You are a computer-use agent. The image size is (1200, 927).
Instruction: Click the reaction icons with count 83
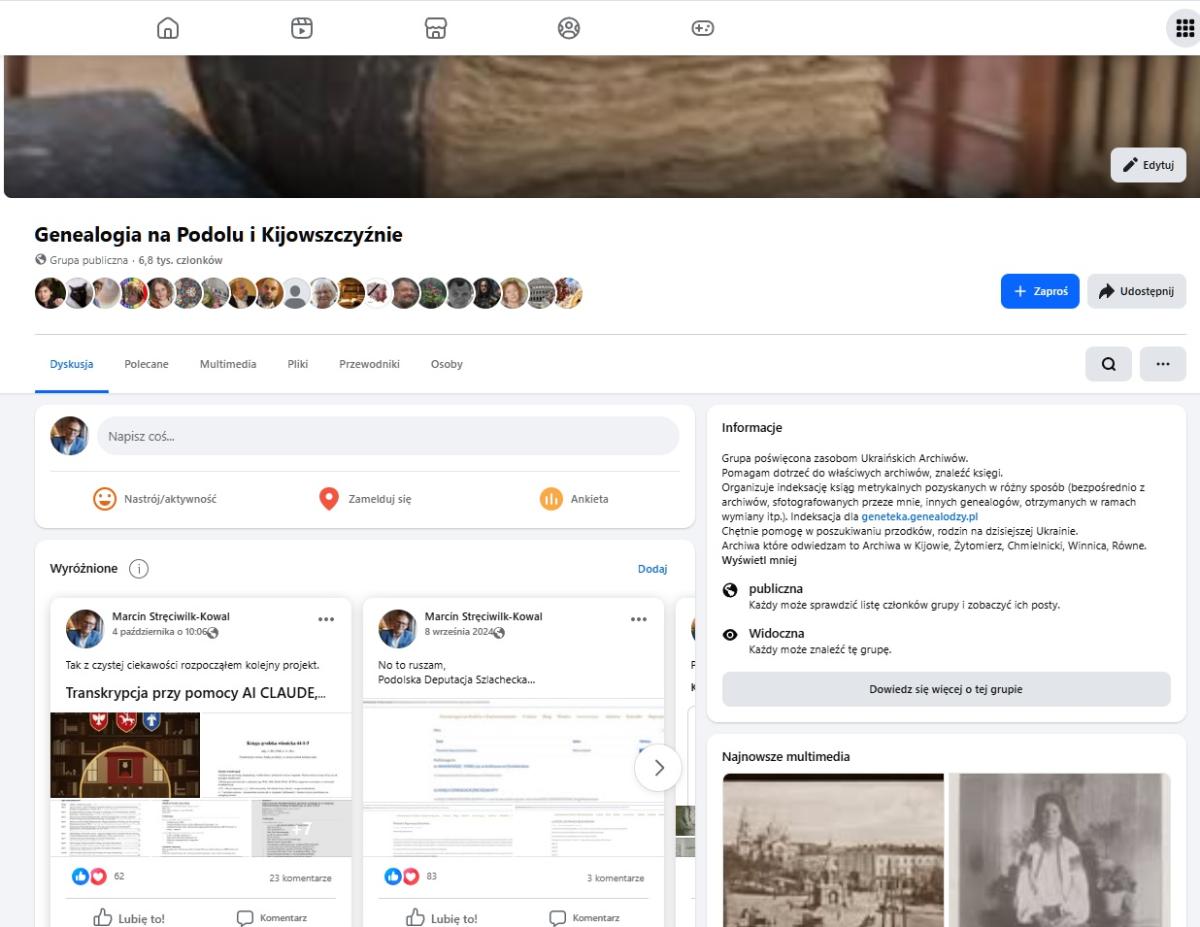402,877
